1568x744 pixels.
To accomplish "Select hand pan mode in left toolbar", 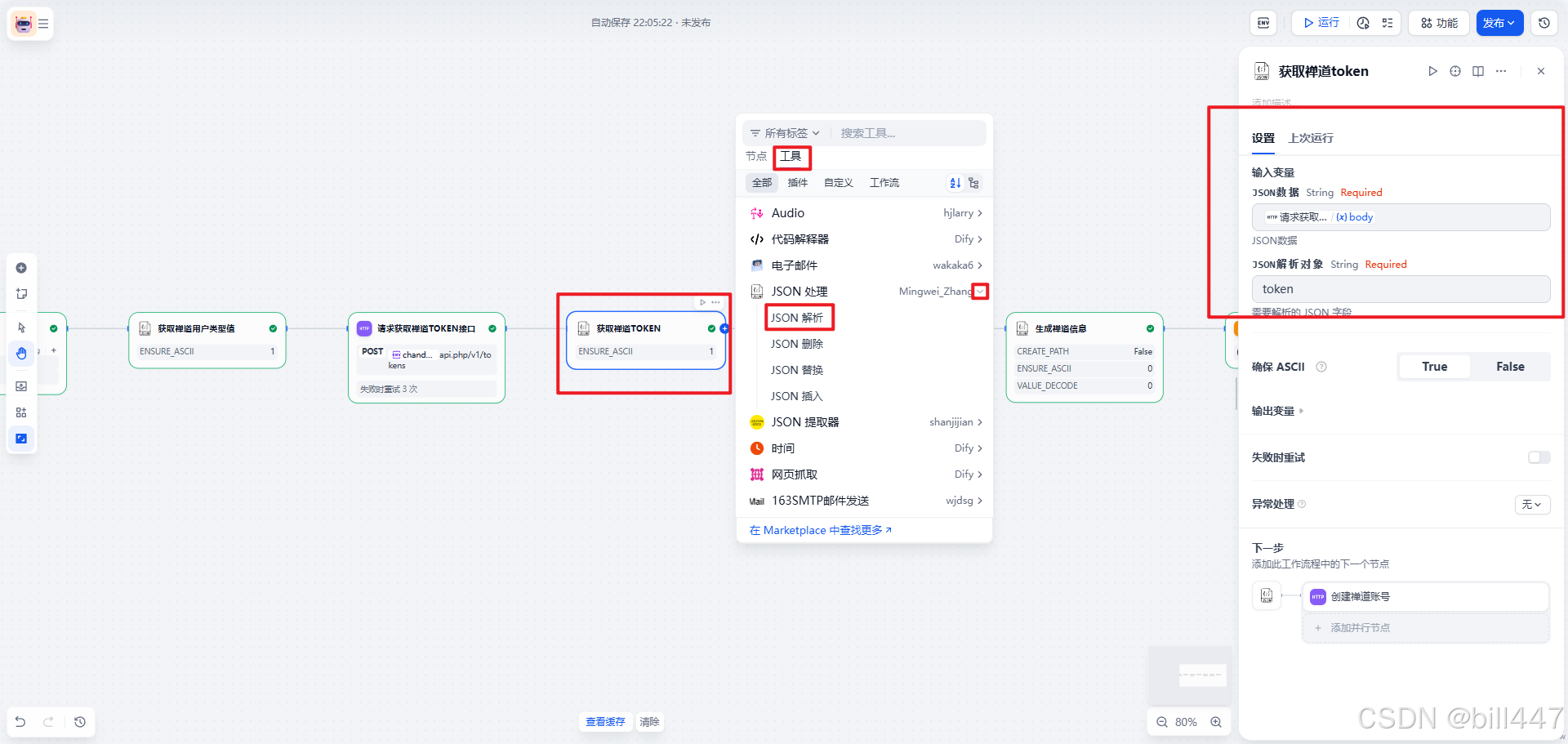I will coord(21,354).
